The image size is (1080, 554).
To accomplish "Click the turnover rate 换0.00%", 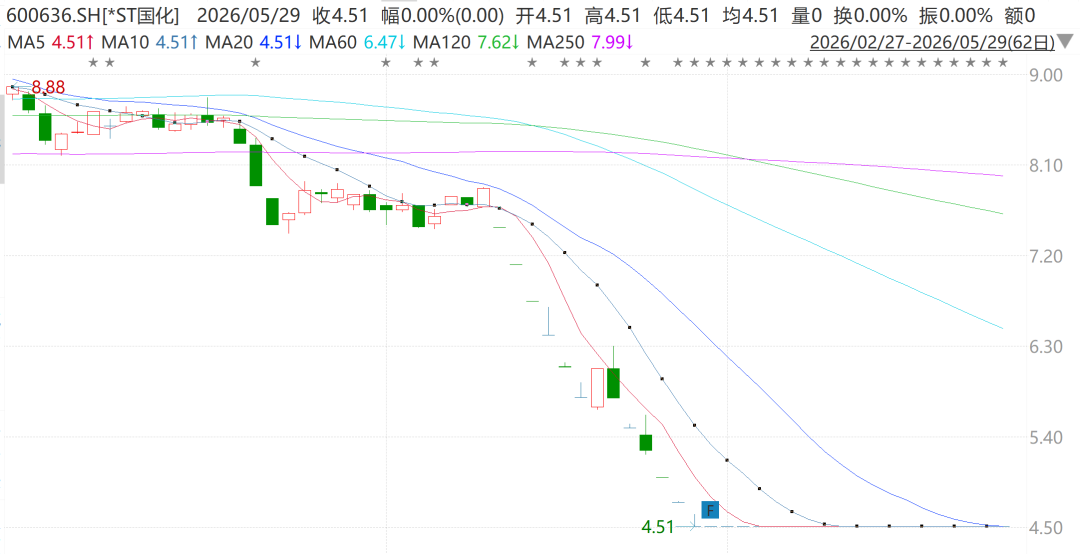I will pyautogui.click(x=870, y=15).
